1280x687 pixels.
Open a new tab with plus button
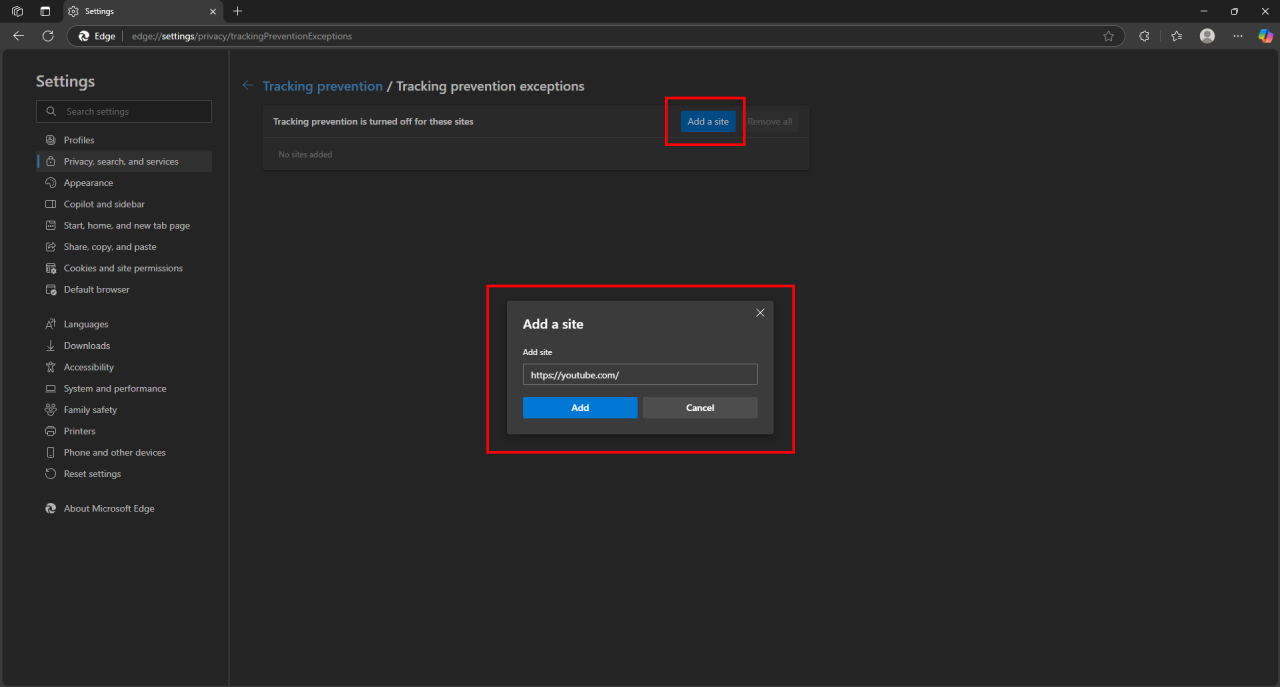(237, 11)
